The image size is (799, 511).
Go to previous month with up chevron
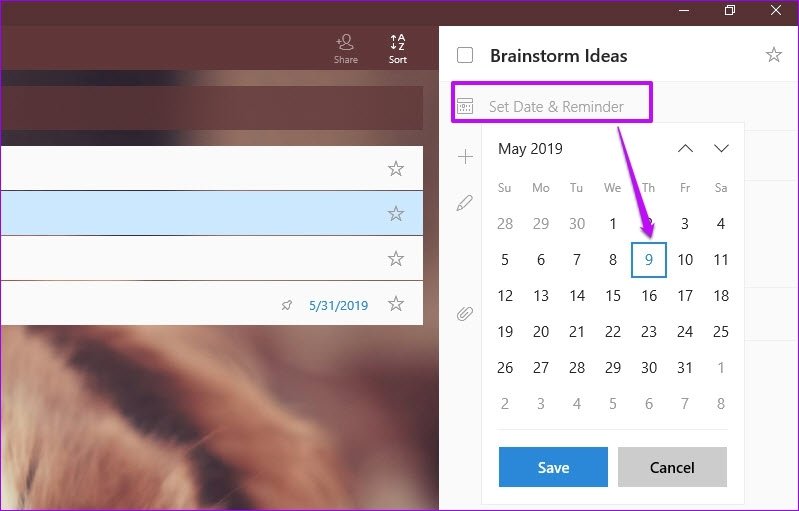(685, 148)
